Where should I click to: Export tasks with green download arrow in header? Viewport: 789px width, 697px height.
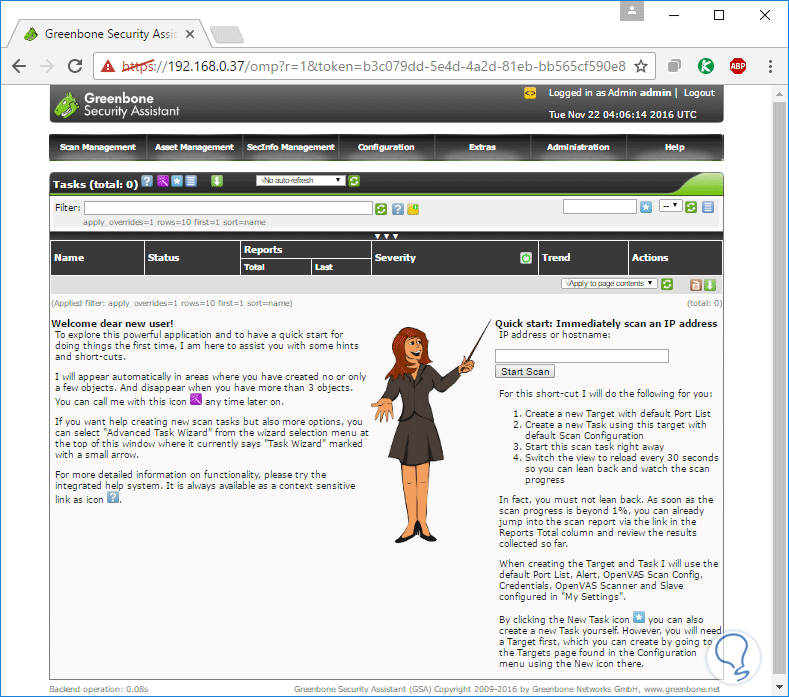coord(217,181)
